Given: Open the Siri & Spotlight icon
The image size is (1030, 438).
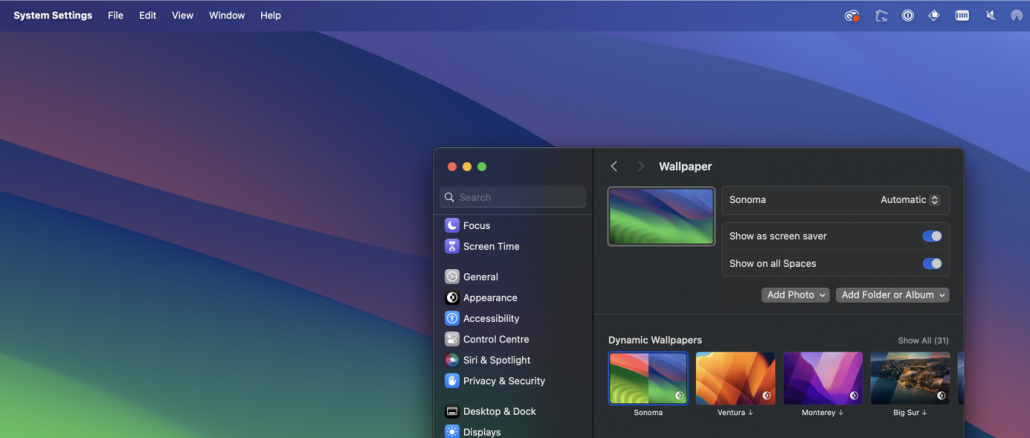Looking at the screenshot, I should [452, 360].
